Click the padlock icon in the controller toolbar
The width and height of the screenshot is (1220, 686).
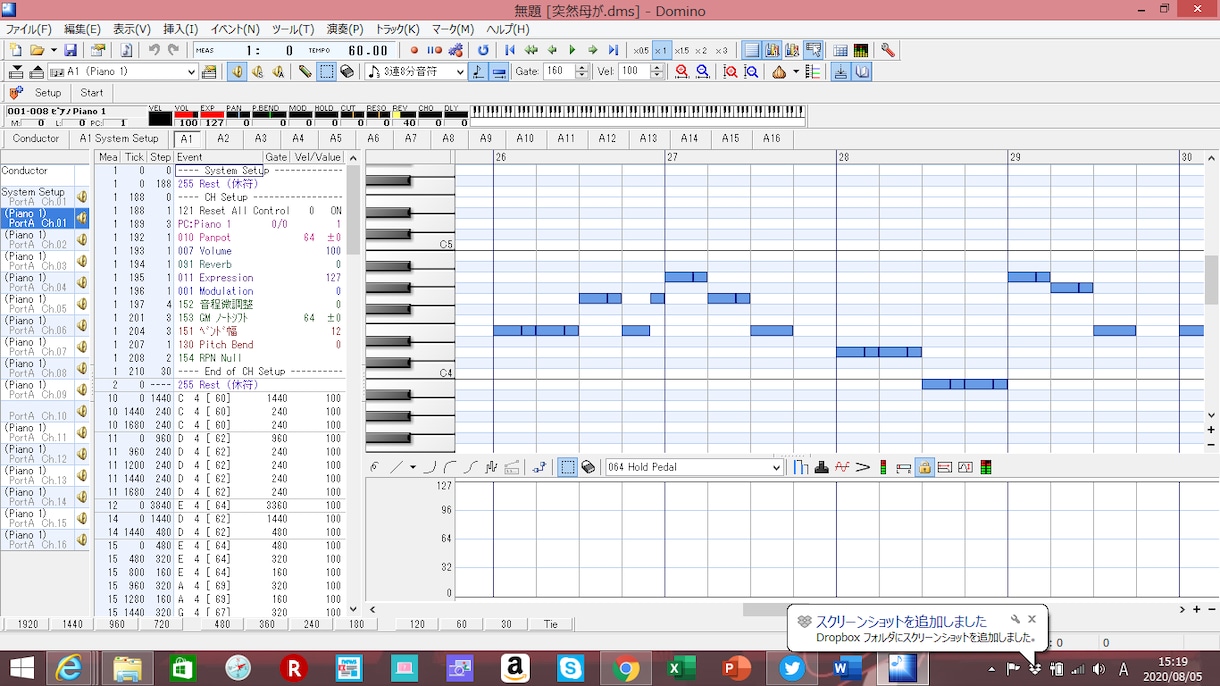925,467
